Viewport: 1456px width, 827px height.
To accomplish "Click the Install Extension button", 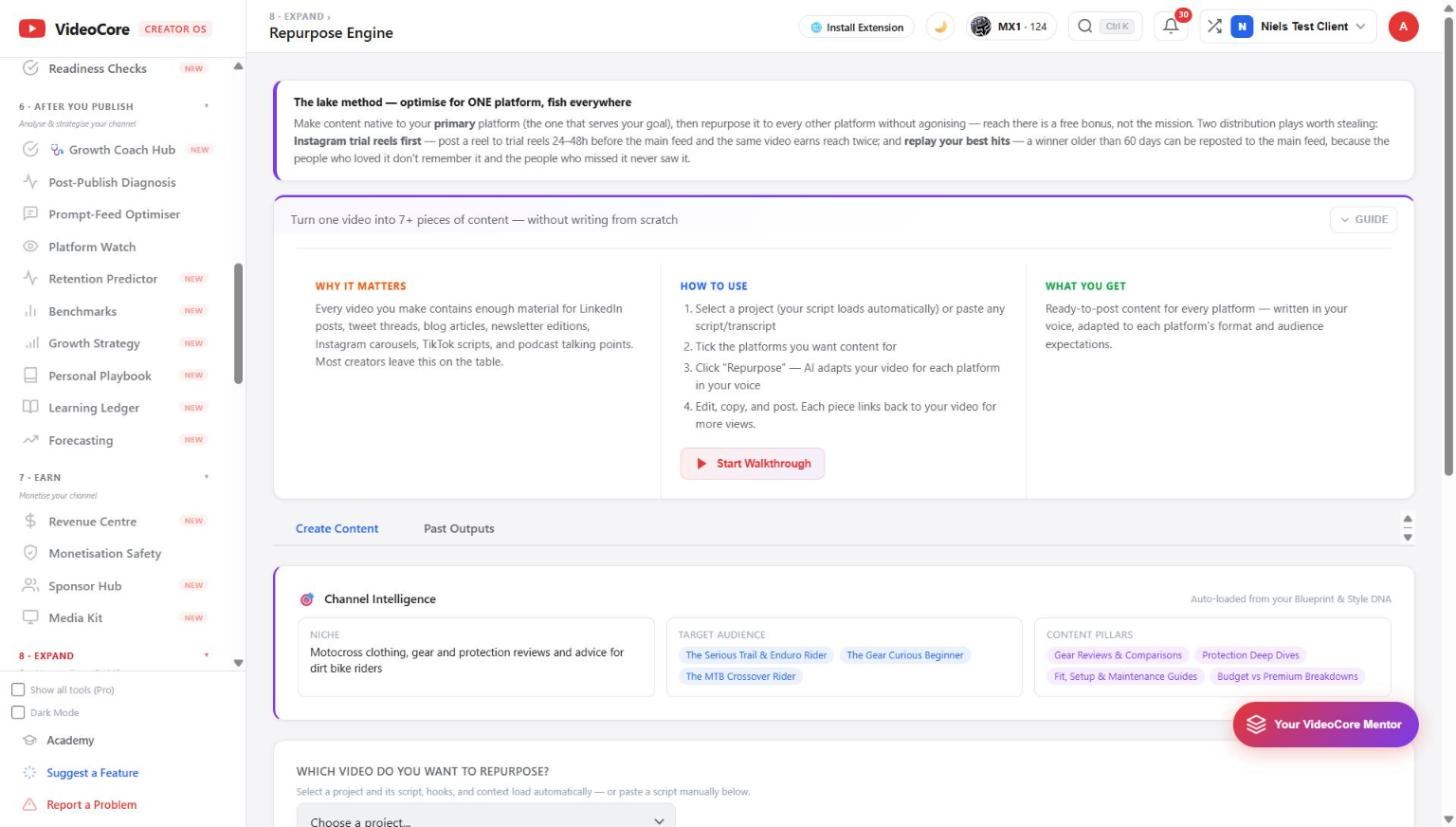I will (856, 27).
